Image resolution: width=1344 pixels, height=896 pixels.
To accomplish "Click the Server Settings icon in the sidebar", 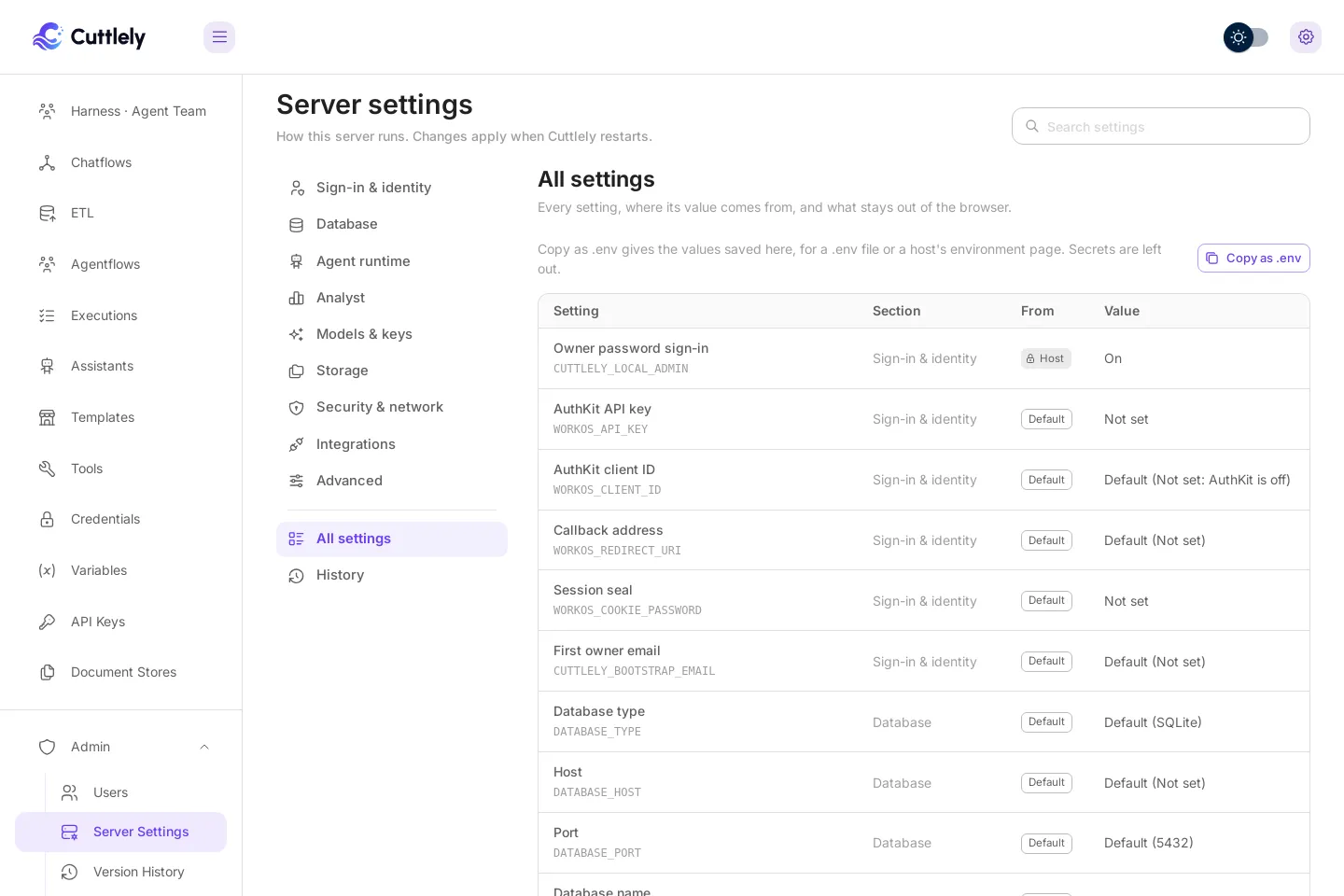I will (69, 832).
